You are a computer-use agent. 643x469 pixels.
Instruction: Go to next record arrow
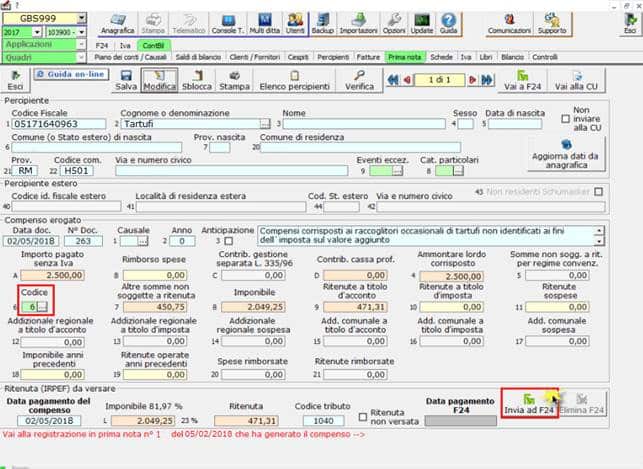[472, 80]
